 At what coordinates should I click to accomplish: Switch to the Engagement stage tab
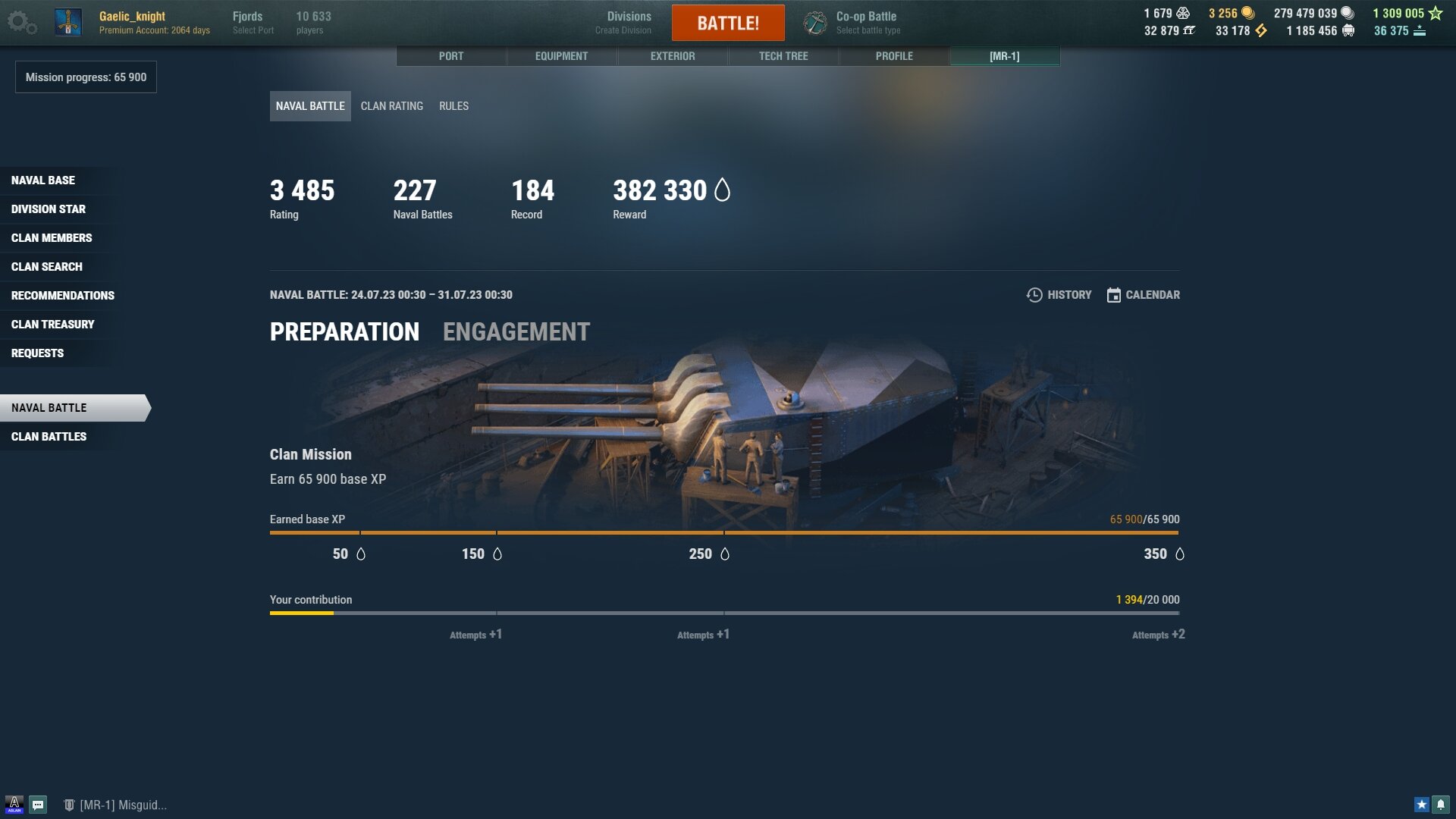click(516, 332)
